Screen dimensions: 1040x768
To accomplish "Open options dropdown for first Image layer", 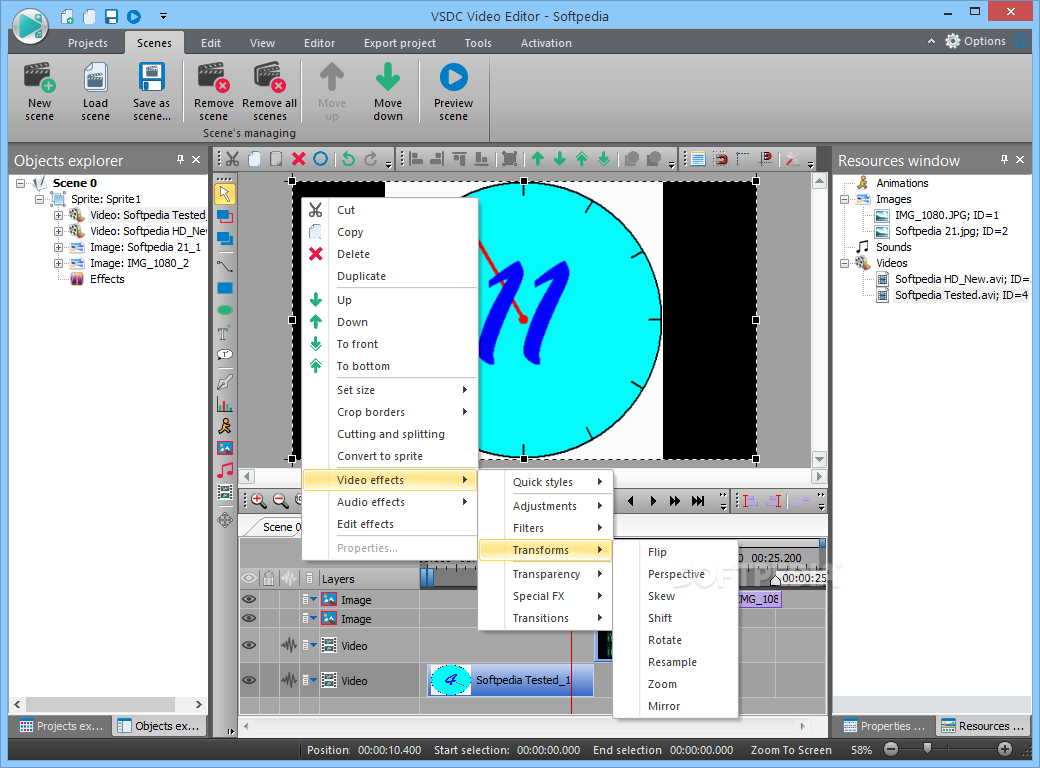I will [310, 600].
